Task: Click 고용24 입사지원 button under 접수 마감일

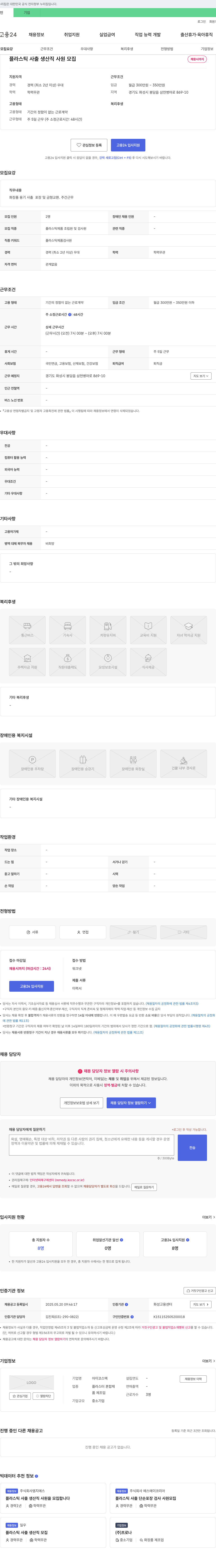Action: coord(32,986)
